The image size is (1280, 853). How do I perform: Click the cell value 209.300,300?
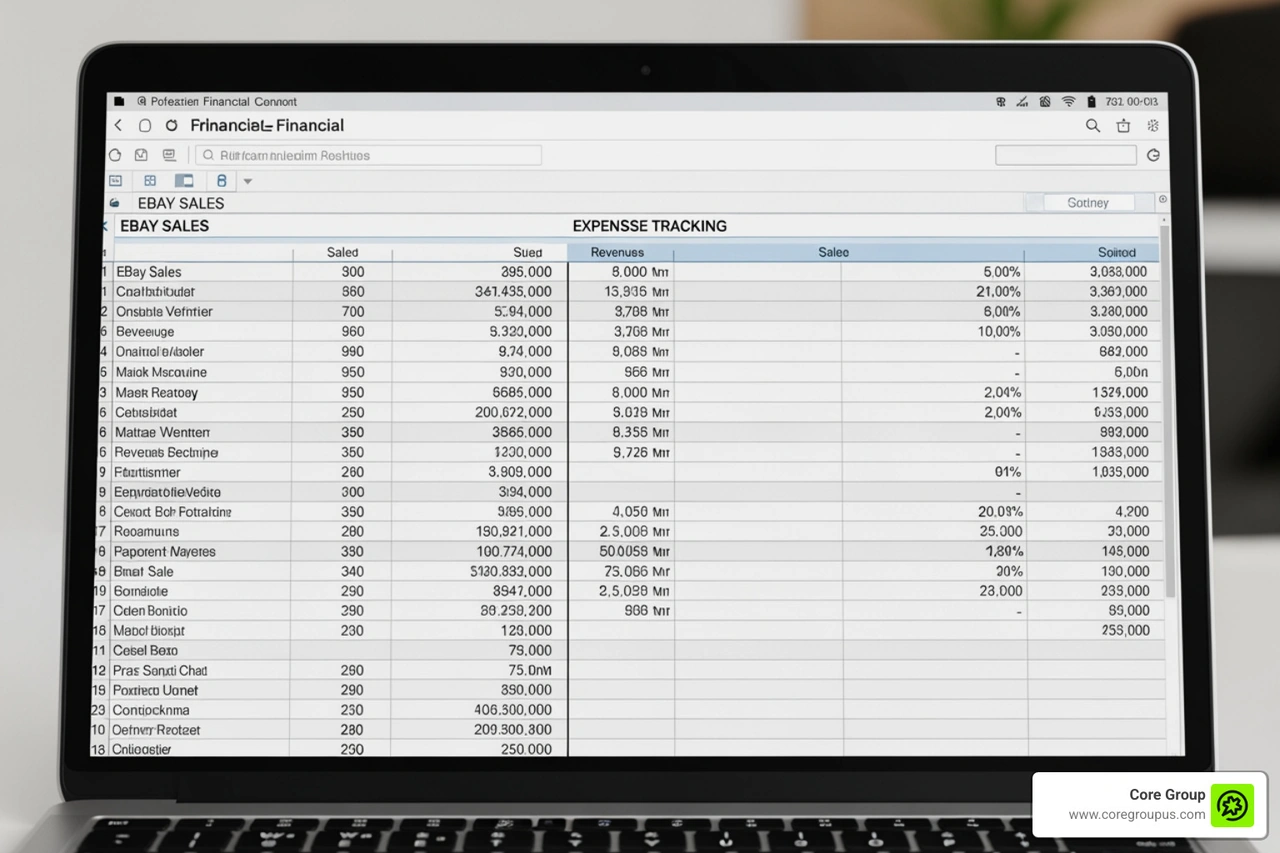click(x=512, y=730)
